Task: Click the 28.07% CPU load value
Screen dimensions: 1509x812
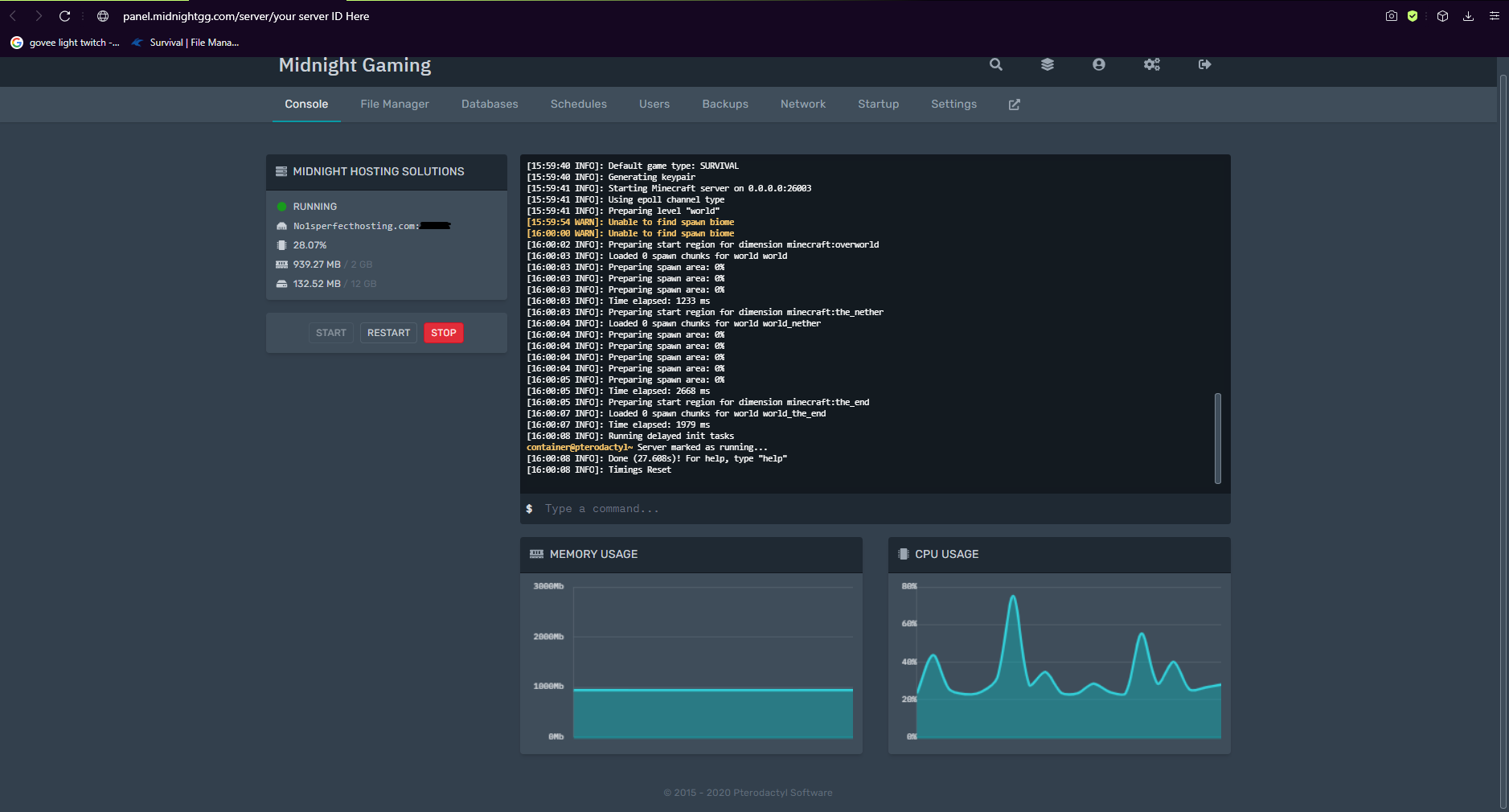Action: coord(310,245)
